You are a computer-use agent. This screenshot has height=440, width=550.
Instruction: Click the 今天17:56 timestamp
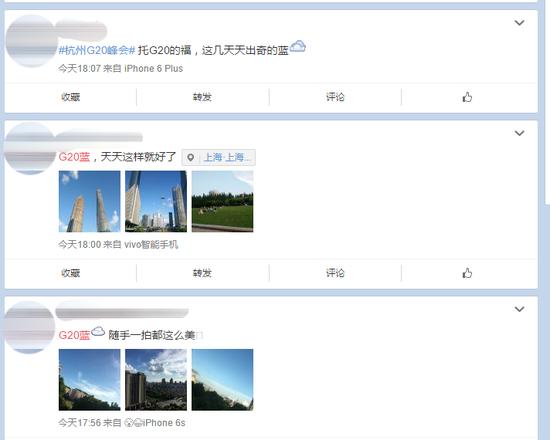click(80, 422)
